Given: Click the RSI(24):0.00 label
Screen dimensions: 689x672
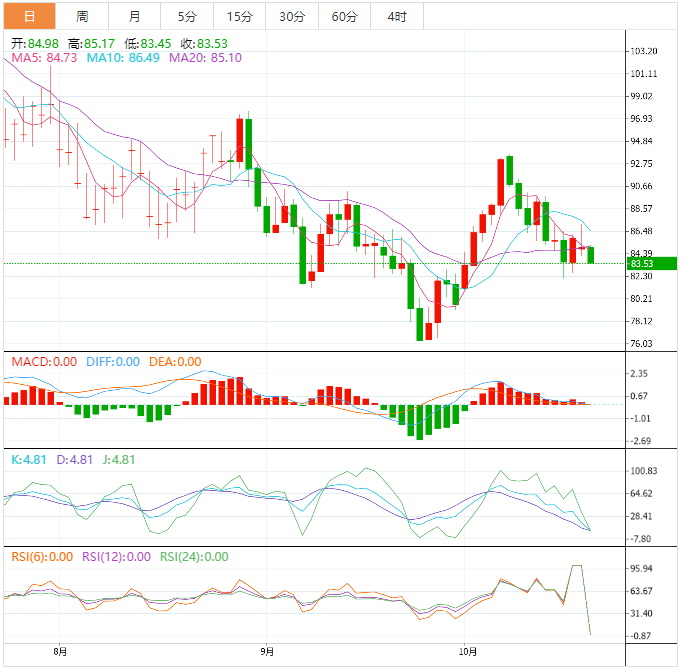Looking at the screenshot, I should pos(194,557).
